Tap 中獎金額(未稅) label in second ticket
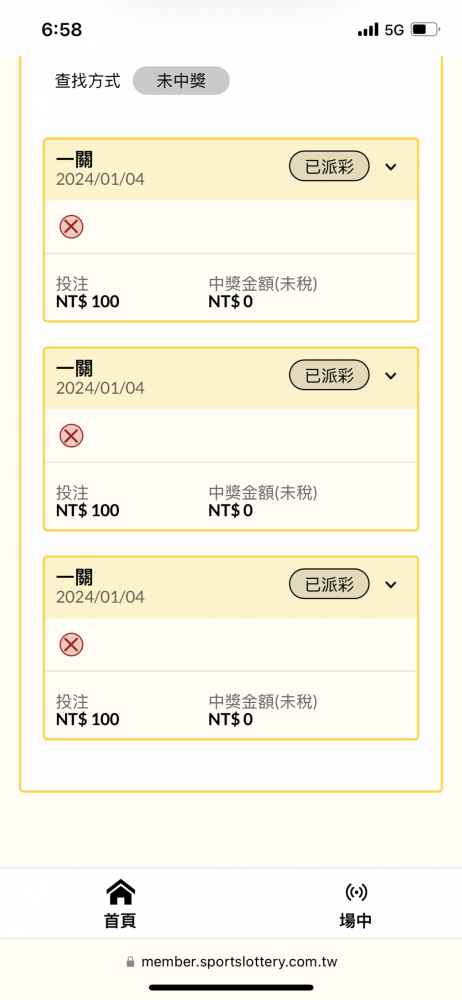The width and height of the screenshot is (462, 1000). tap(263, 493)
